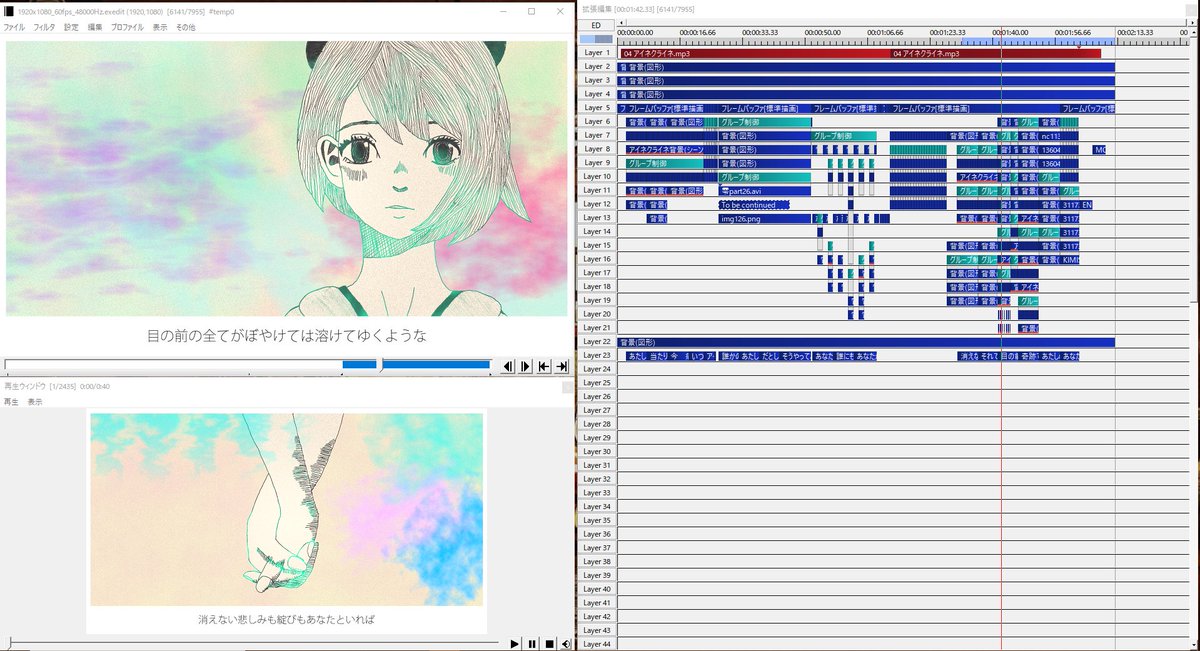The height and width of the screenshot is (651, 1200).
Task: Click the 00:00:50.00 mark on time ruler
Action: coord(822,32)
